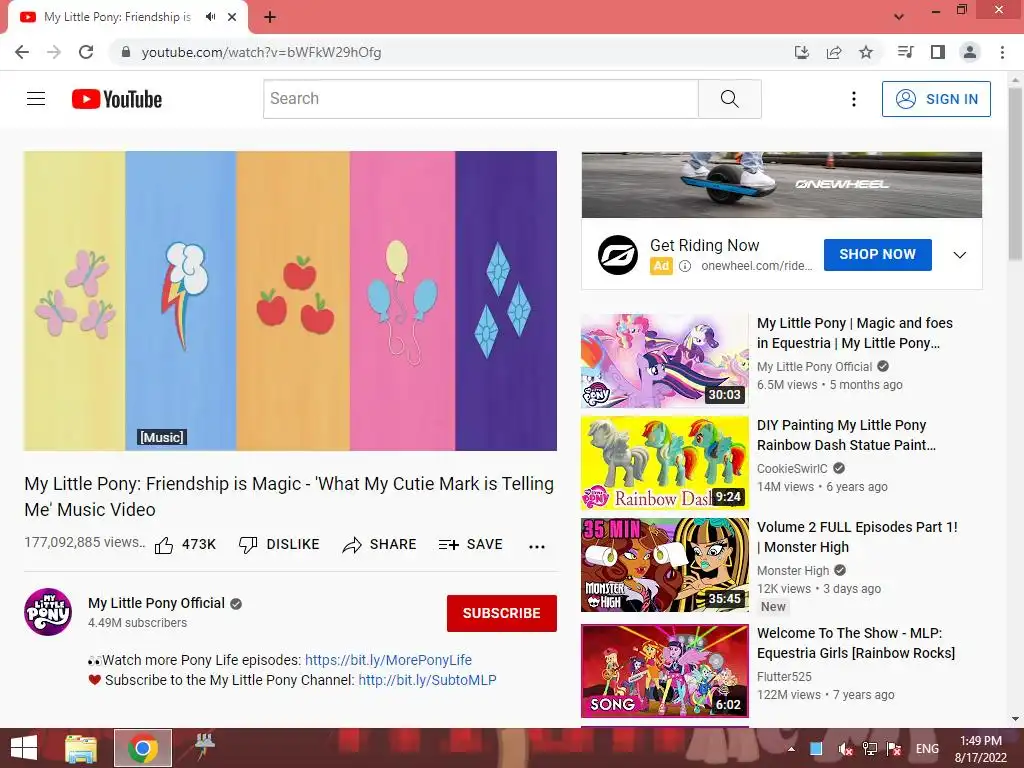Open the Welcome To The Show thumbnail
Image resolution: width=1024 pixels, height=768 pixels.
point(665,671)
